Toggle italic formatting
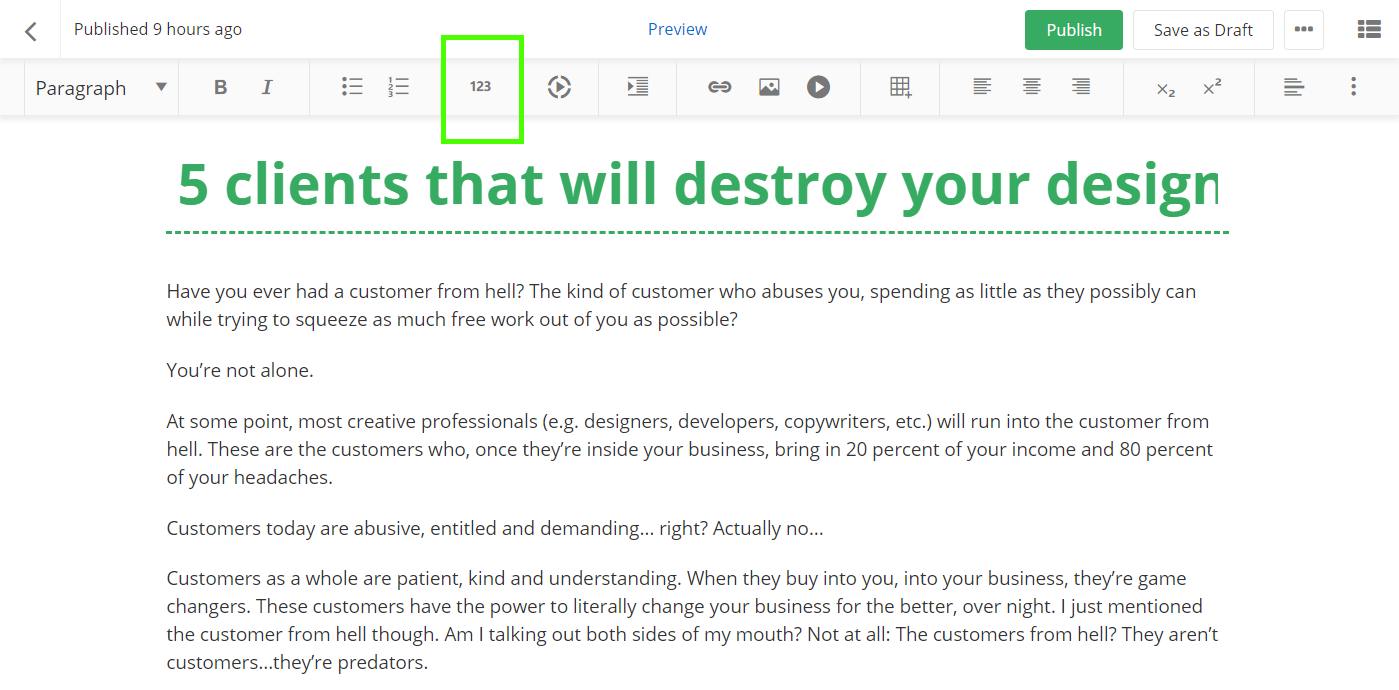Image resolution: width=1399 pixels, height=690 pixels. click(x=267, y=88)
